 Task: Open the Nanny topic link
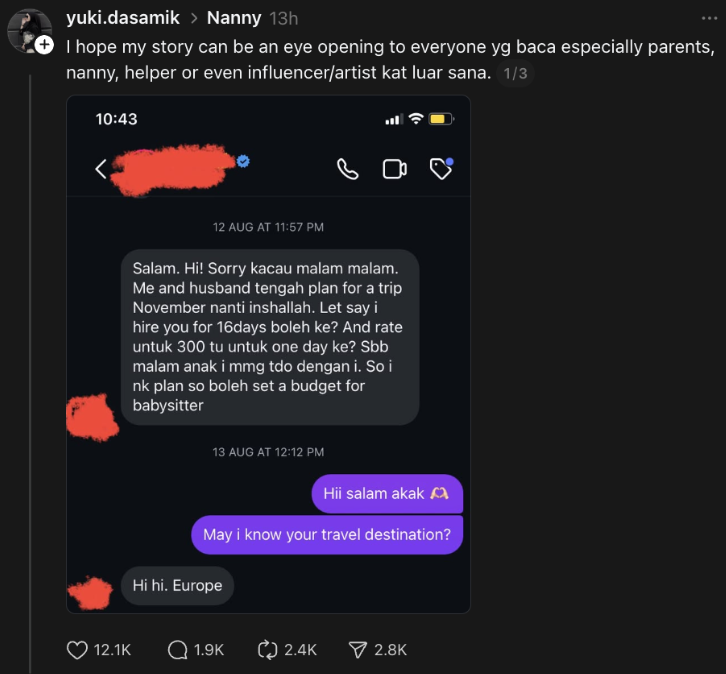pyautogui.click(x=234, y=18)
